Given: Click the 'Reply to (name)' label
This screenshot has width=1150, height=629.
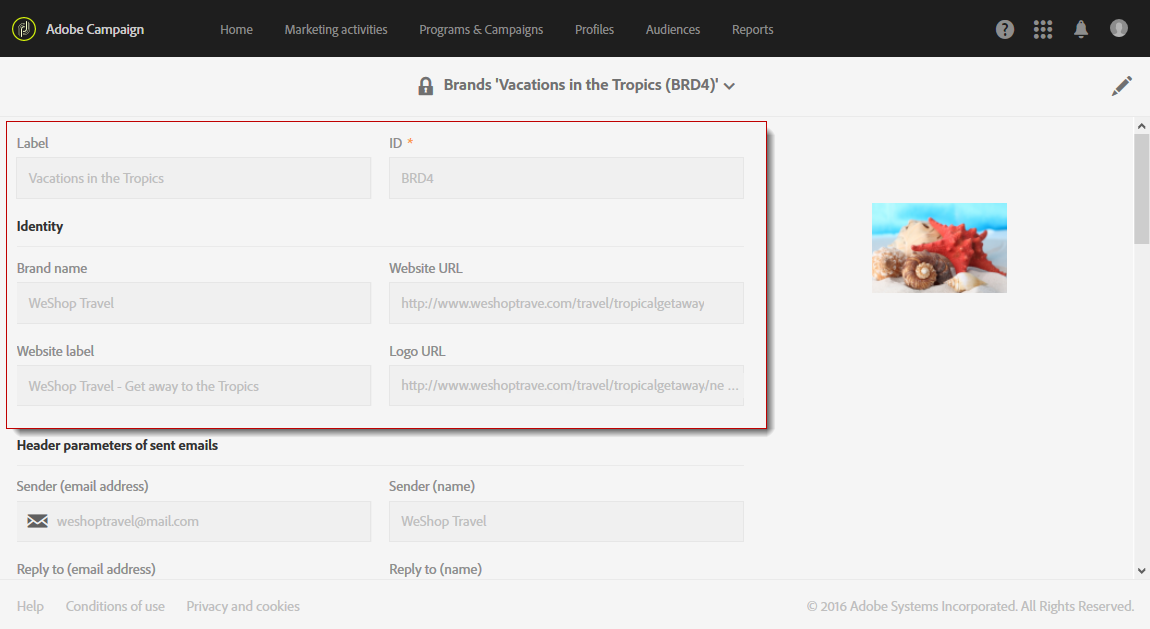Looking at the screenshot, I should click(436, 569).
